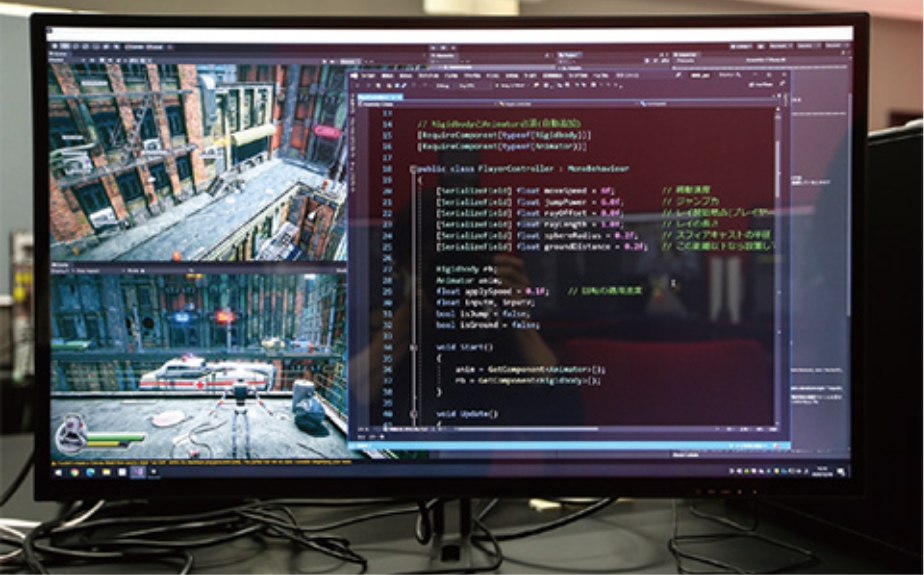Open Unity's Account dropdown

click(780, 46)
